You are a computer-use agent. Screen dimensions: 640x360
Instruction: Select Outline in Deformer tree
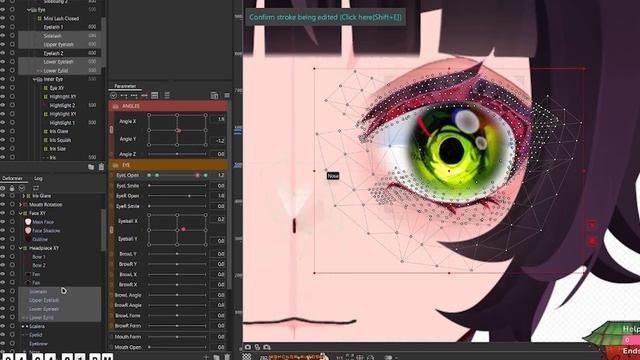[40, 239]
